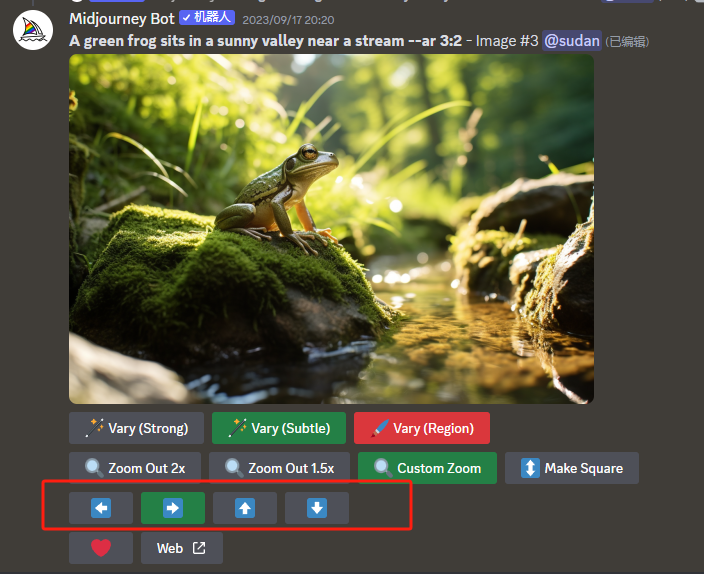The width and height of the screenshot is (704, 574).
Task: Click Zoom Out 1.5x button
Action: (x=278, y=468)
